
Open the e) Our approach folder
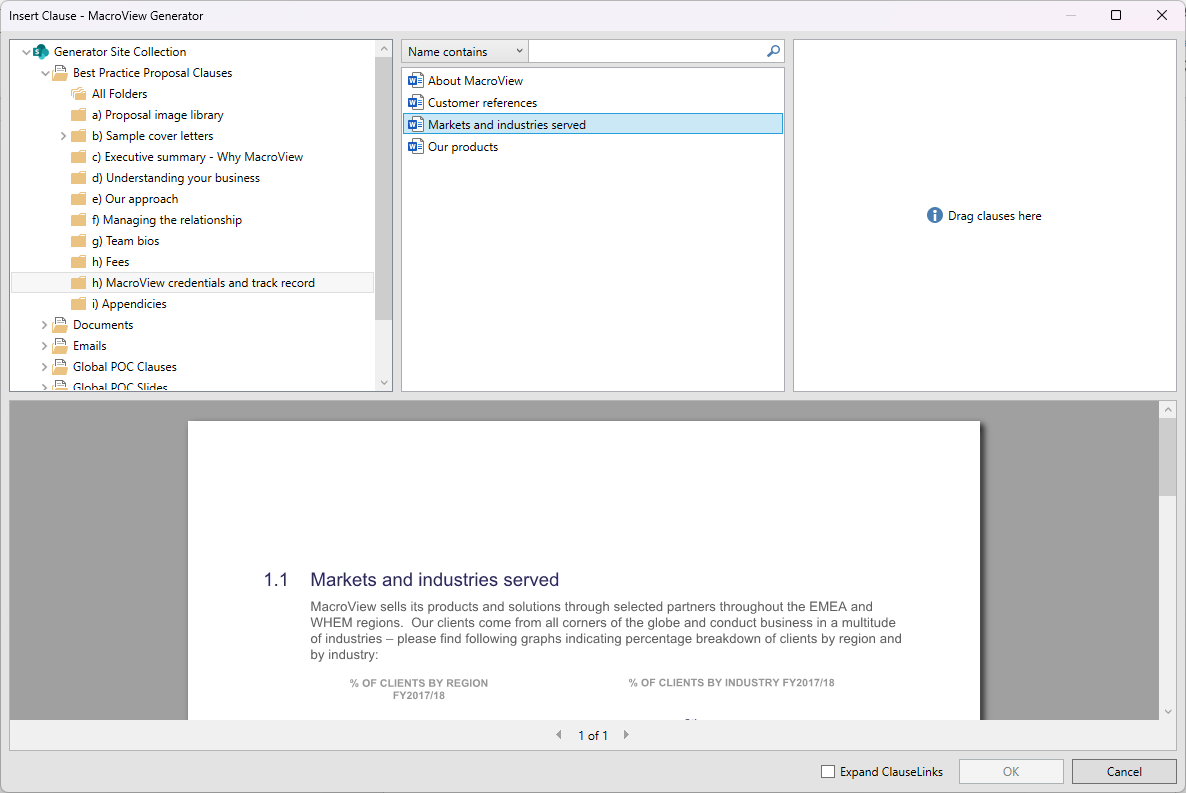pyautogui.click(x=135, y=199)
